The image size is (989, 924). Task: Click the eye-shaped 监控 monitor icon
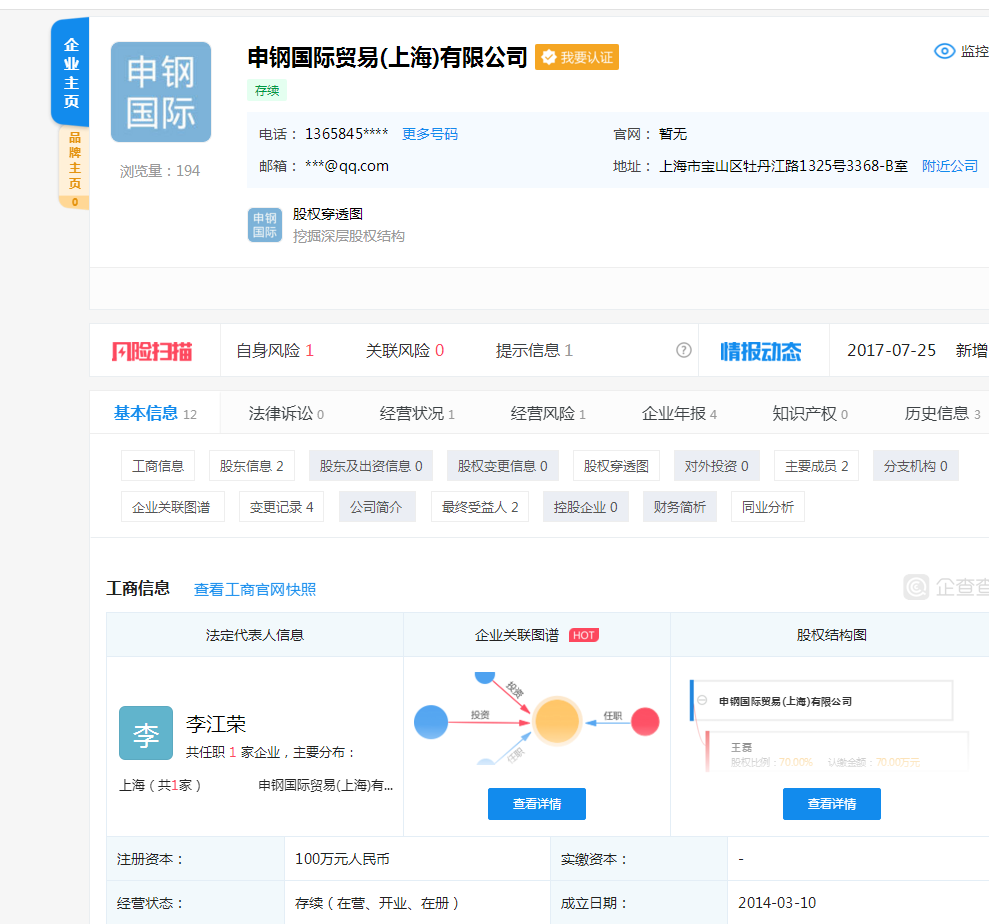click(944, 51)
